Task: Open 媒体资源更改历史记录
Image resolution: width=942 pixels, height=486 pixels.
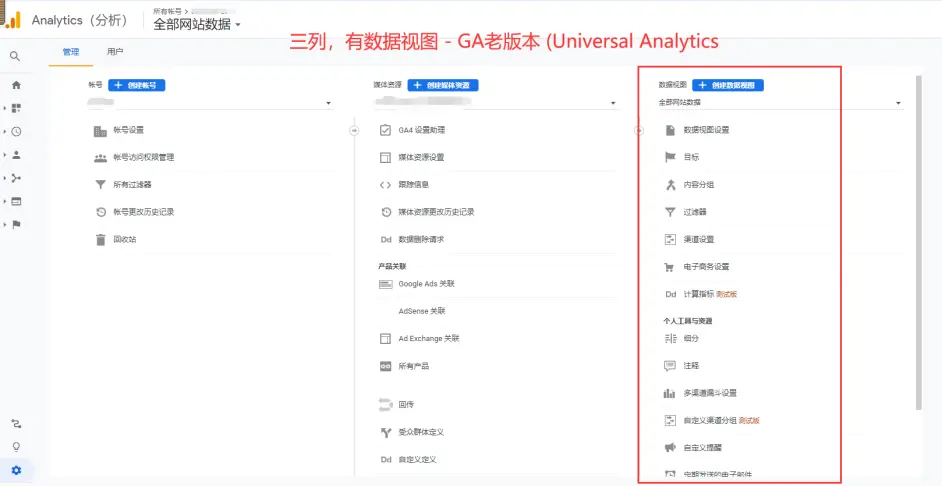Action: (x=436, y=212)
